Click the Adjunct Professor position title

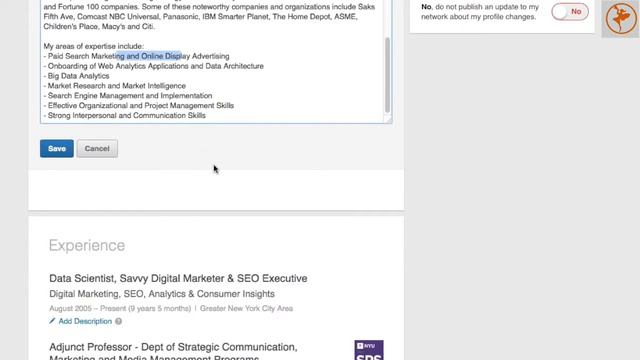click(x=173, y=352)
